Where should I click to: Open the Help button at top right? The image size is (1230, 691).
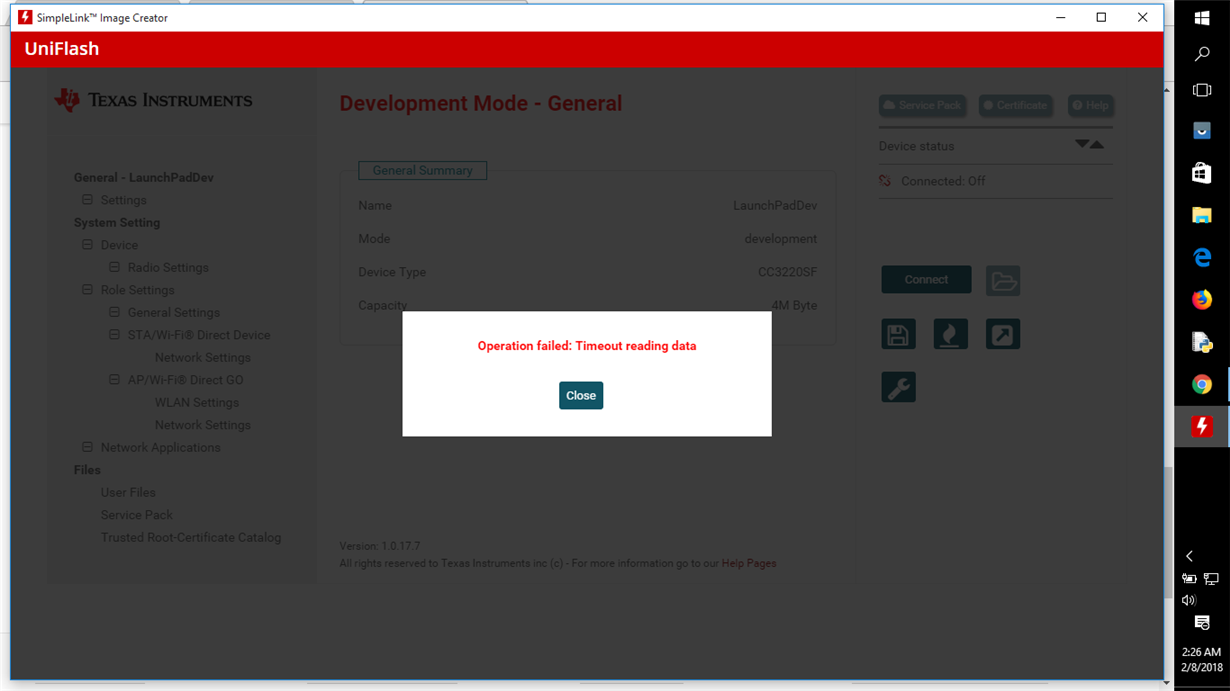click(1090, 105)
